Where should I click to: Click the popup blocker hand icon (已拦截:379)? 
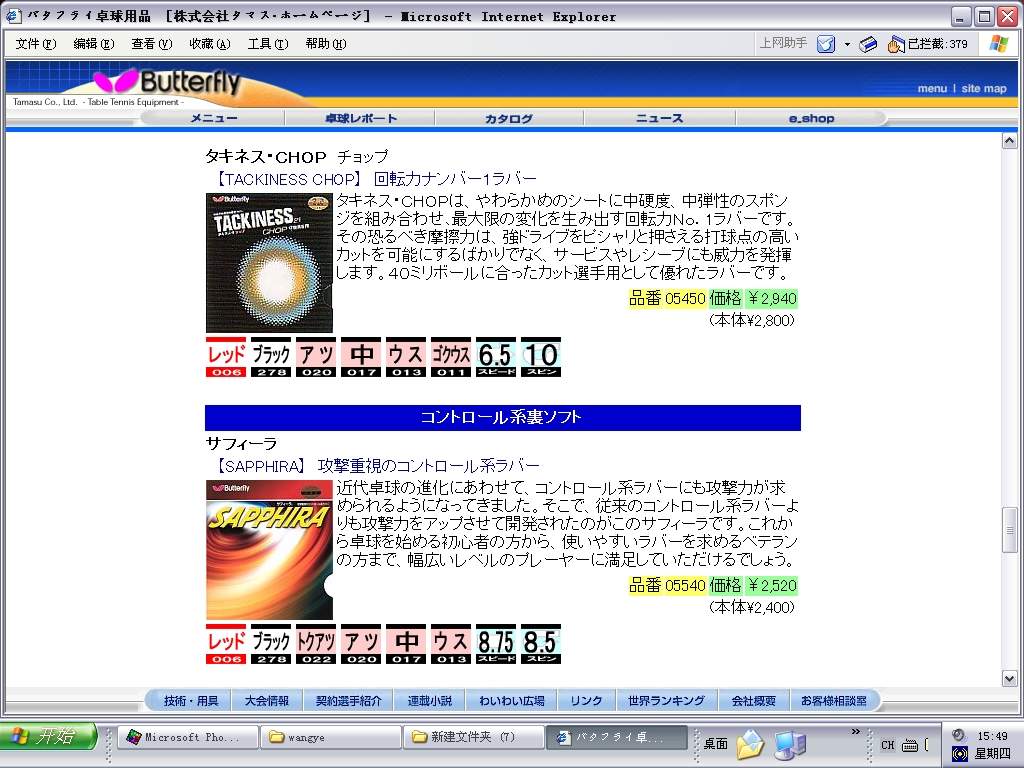895,44
